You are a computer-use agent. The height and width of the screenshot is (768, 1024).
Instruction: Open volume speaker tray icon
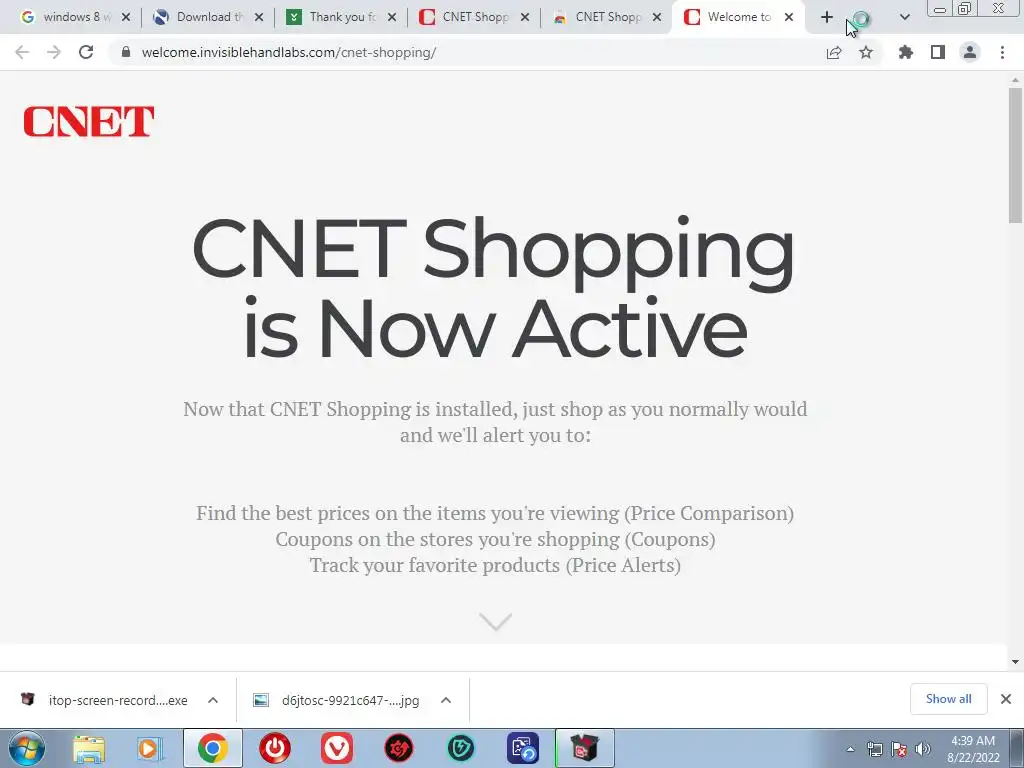pos(923,750)
